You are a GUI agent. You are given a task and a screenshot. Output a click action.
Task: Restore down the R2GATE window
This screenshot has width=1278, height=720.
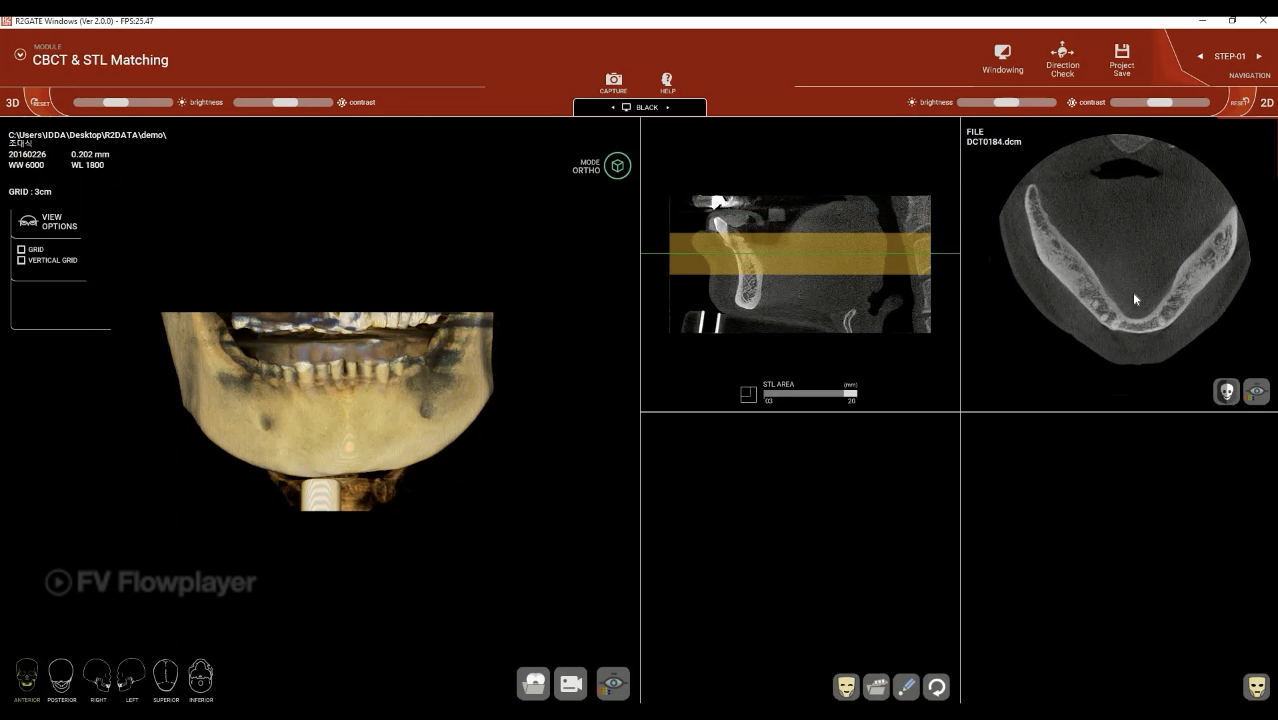(1232, 20)
